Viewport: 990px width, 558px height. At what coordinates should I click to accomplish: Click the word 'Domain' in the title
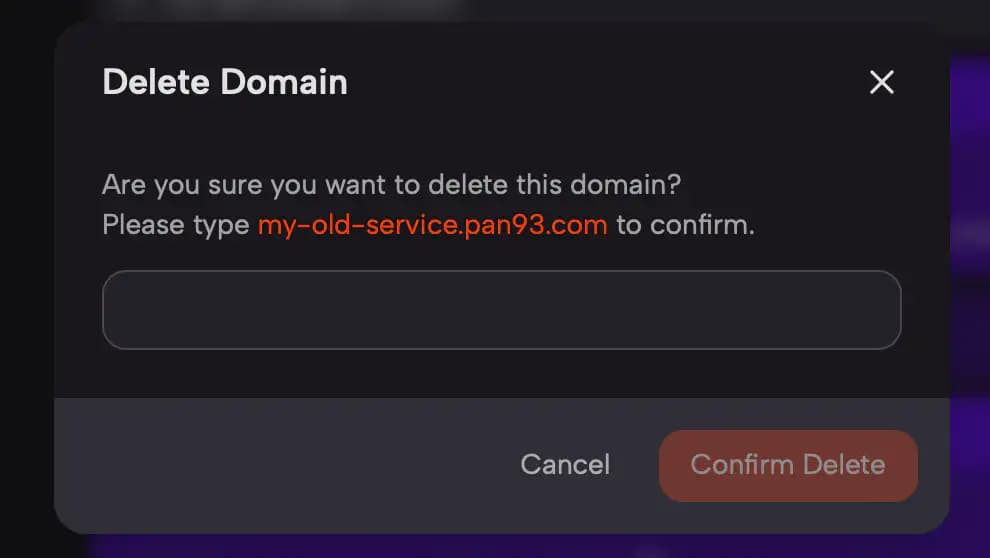click(x=283, y=82)
